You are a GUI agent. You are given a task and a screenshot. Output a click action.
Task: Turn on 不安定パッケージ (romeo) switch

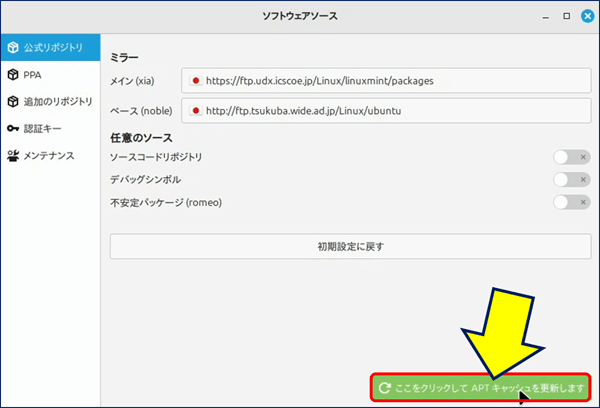(572, 202)
